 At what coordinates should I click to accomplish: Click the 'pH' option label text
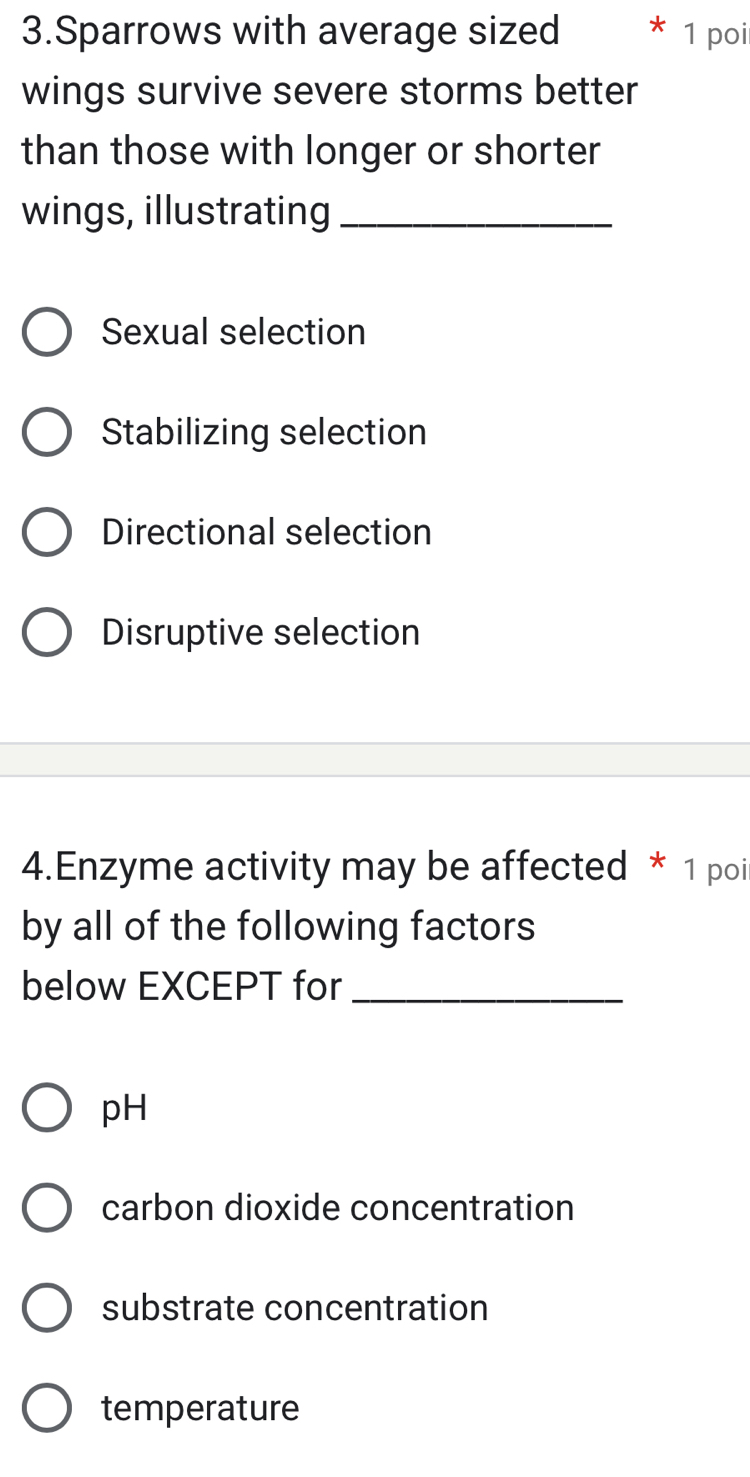pyautogui.click(x=125, y=1107)
